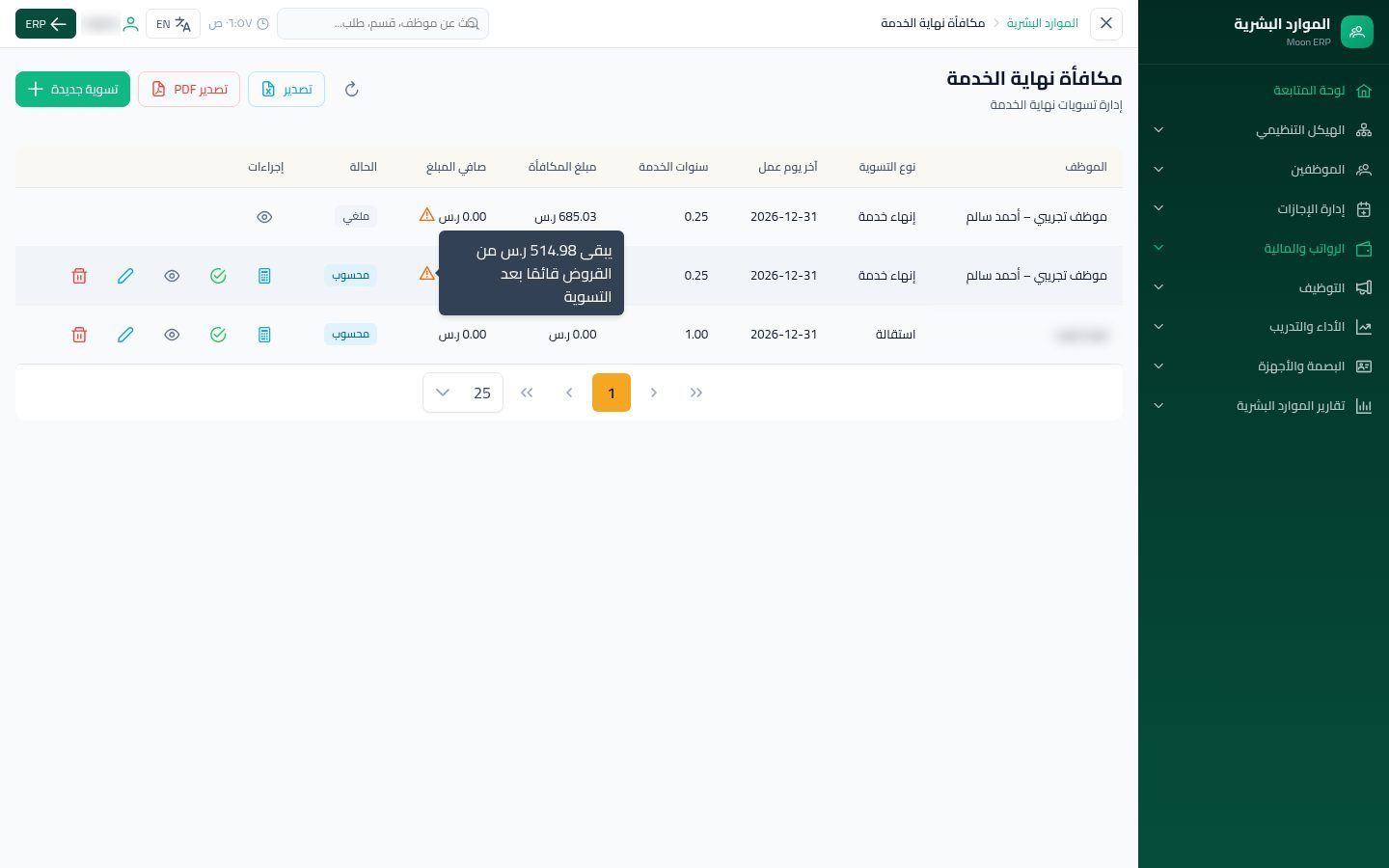
Task: Open لوحة المتابعة dashboard in sidebar
Action: [x=1264, y=91]
